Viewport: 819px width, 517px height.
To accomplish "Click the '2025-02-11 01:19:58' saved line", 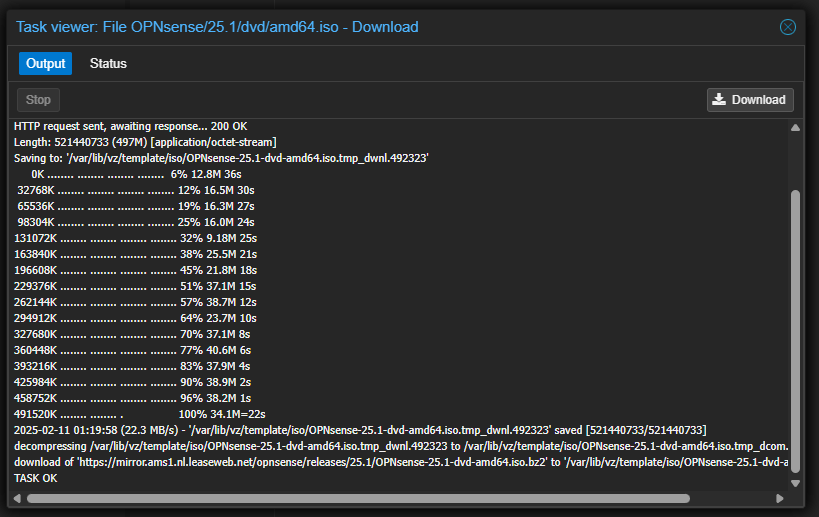I will tap(360, 430).
